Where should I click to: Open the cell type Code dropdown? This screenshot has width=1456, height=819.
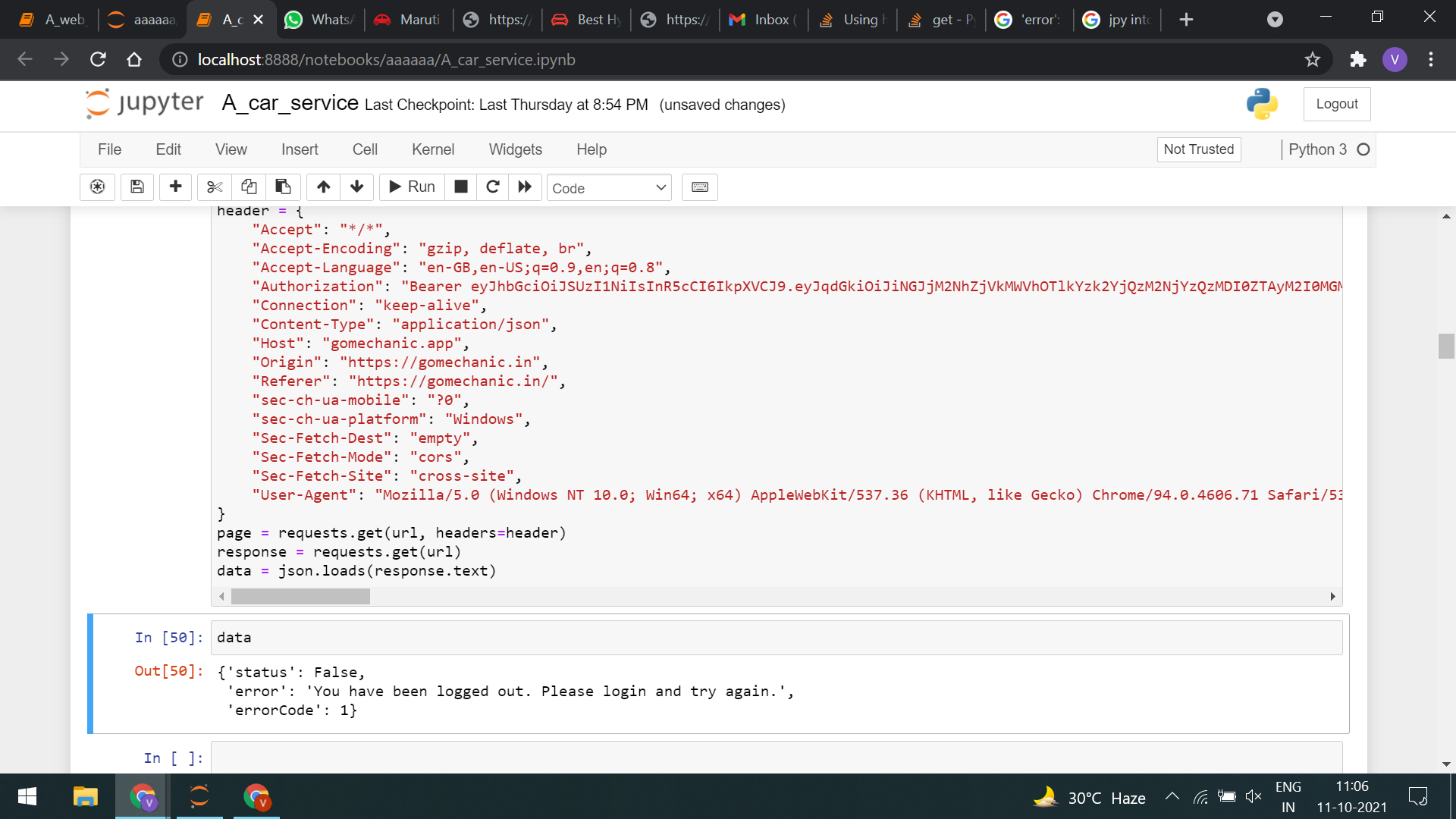coord(609,187)
